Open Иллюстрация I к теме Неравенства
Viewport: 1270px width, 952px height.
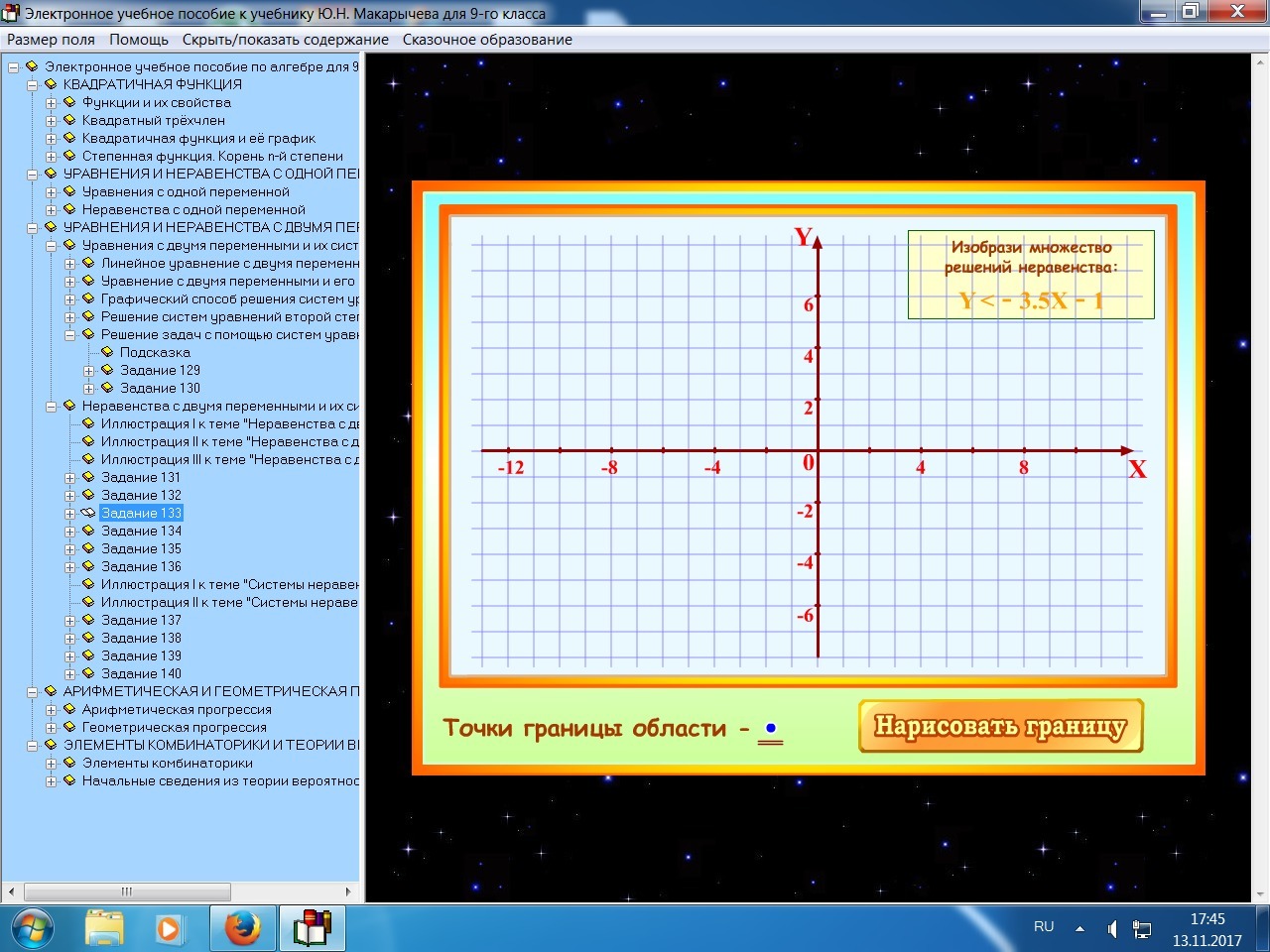pos(230,424)
